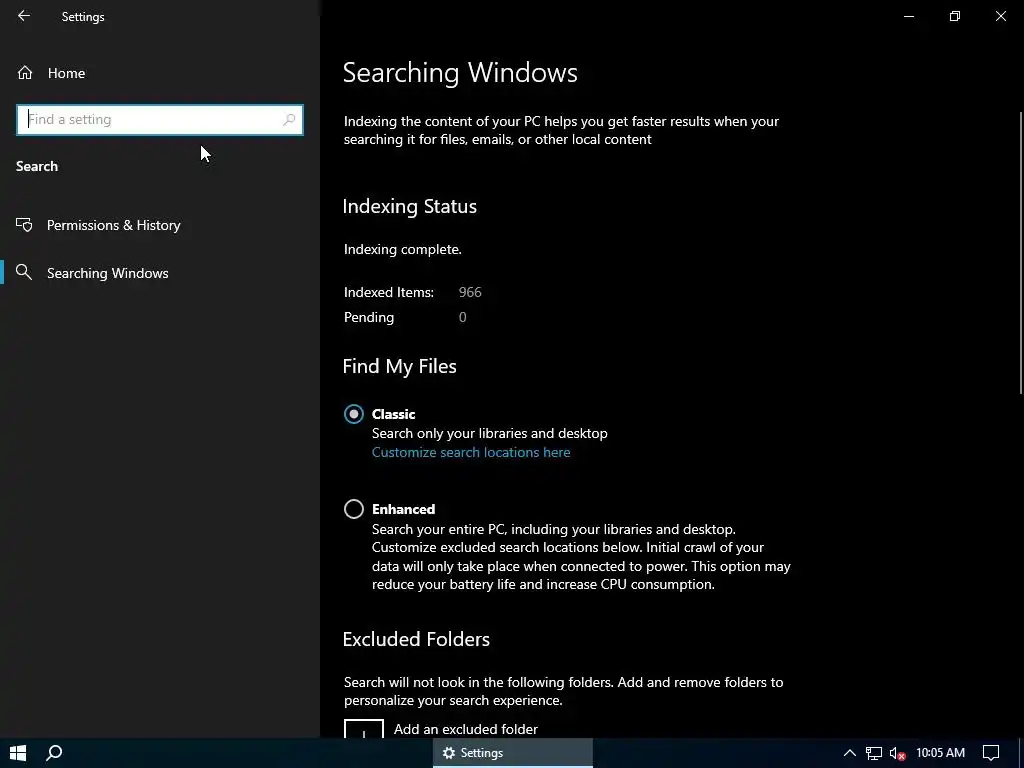1024x768 pixels.
Task: Click Settings taskbar button
Action: tap(513, 753)
